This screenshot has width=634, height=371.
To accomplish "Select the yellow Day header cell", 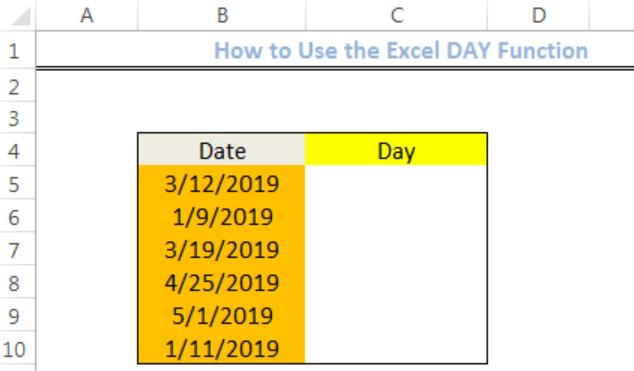I will point(396,150).
